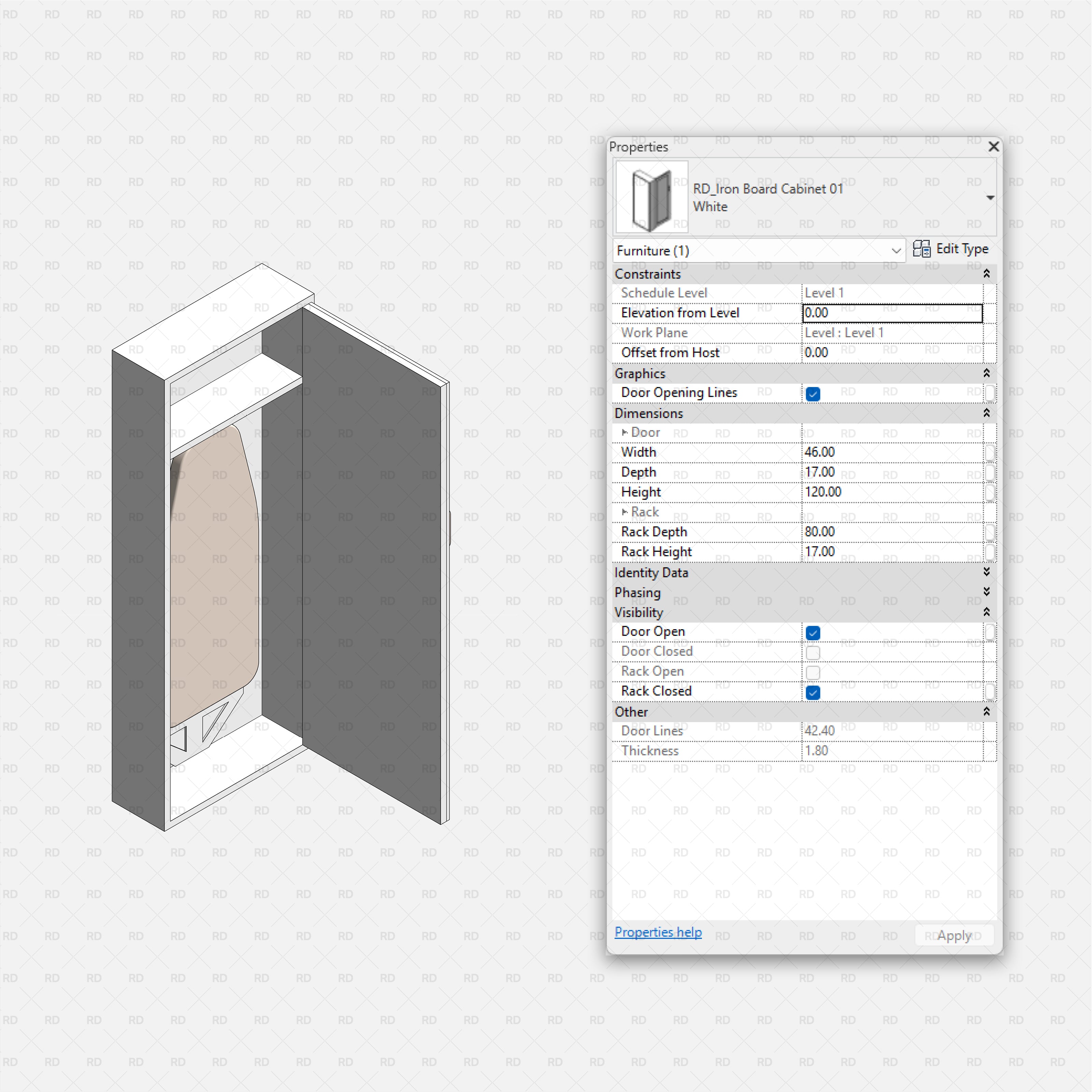This screenshot has height=1092, width=1092.
Task: Expand the Identity Data section
Action: pyautogui.click(x=987, y=572)
